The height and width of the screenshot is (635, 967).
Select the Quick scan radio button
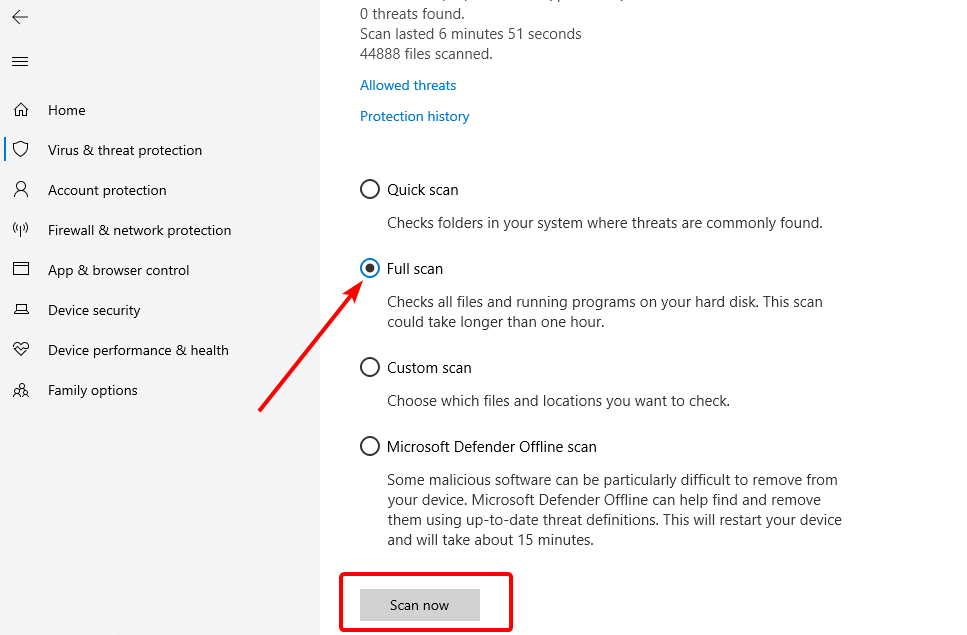tap(370, 189)
